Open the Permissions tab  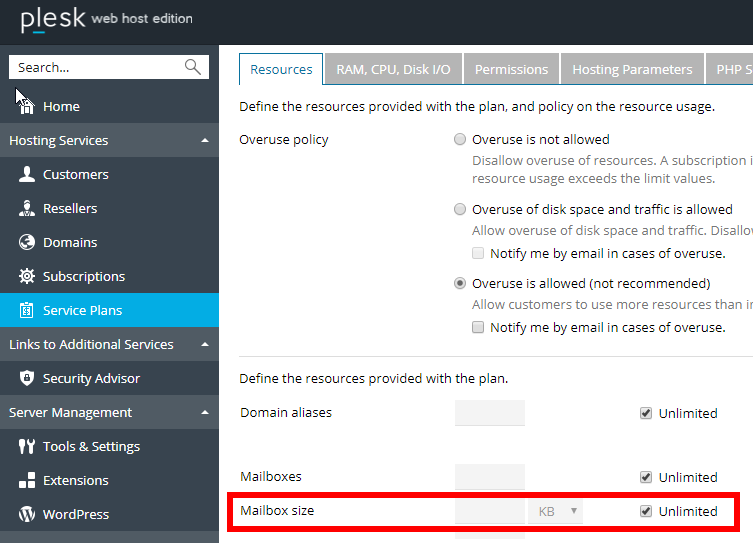tap(511, 69)
